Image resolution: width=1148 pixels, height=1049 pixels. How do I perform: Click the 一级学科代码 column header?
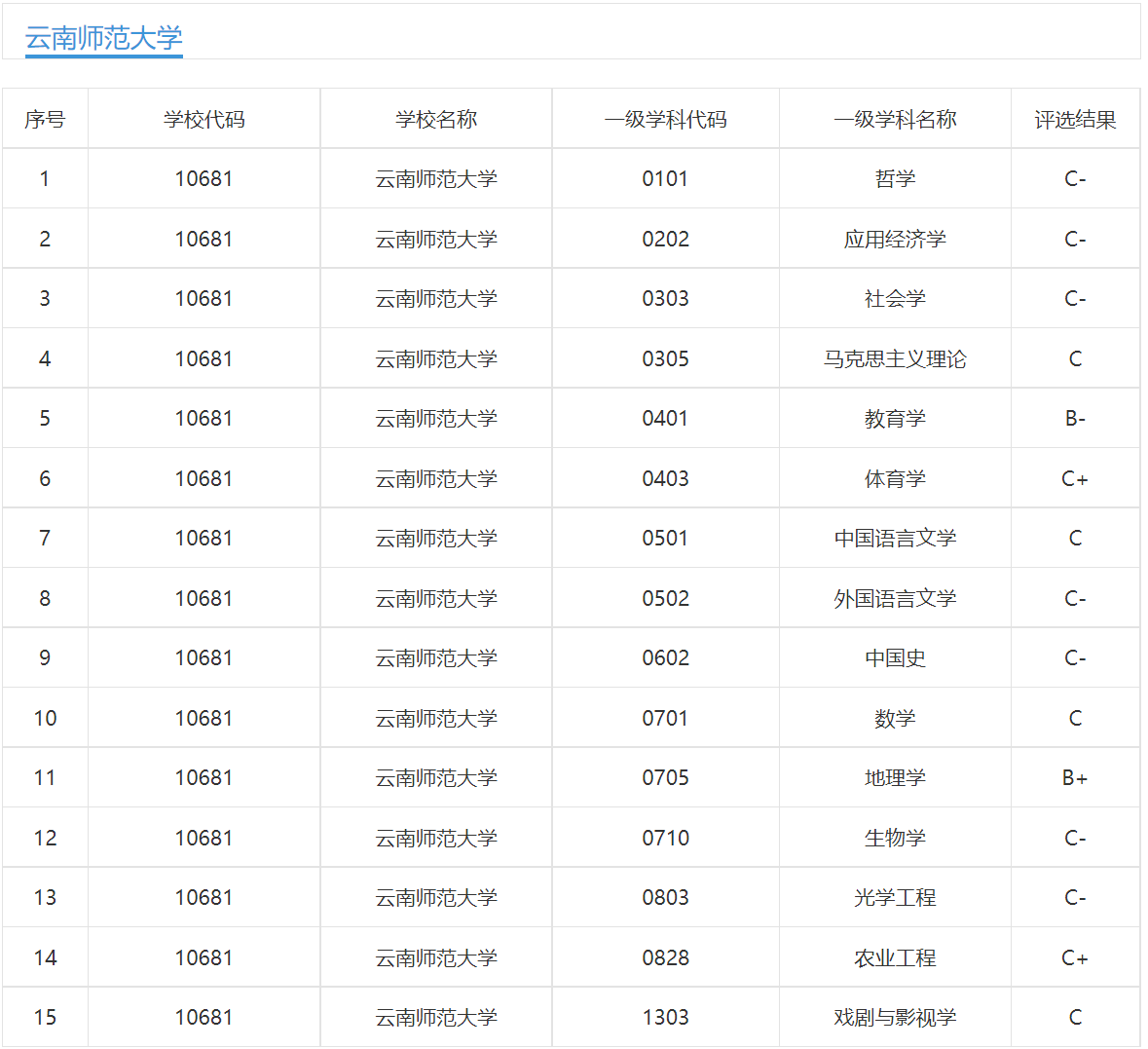(x=665, y=120)
